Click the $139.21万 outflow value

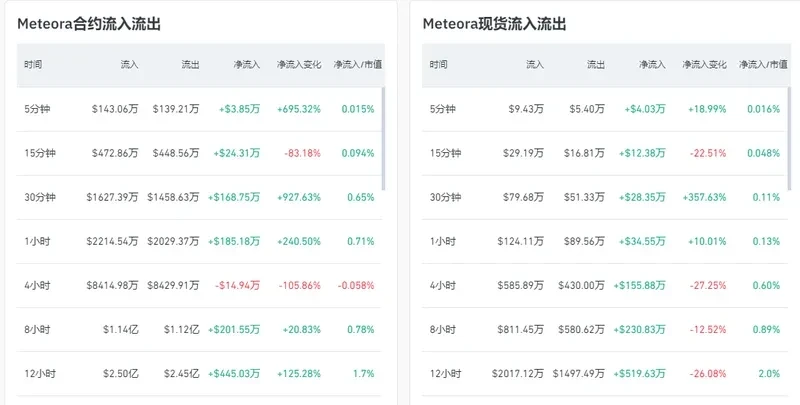click(x=176, y=109)
